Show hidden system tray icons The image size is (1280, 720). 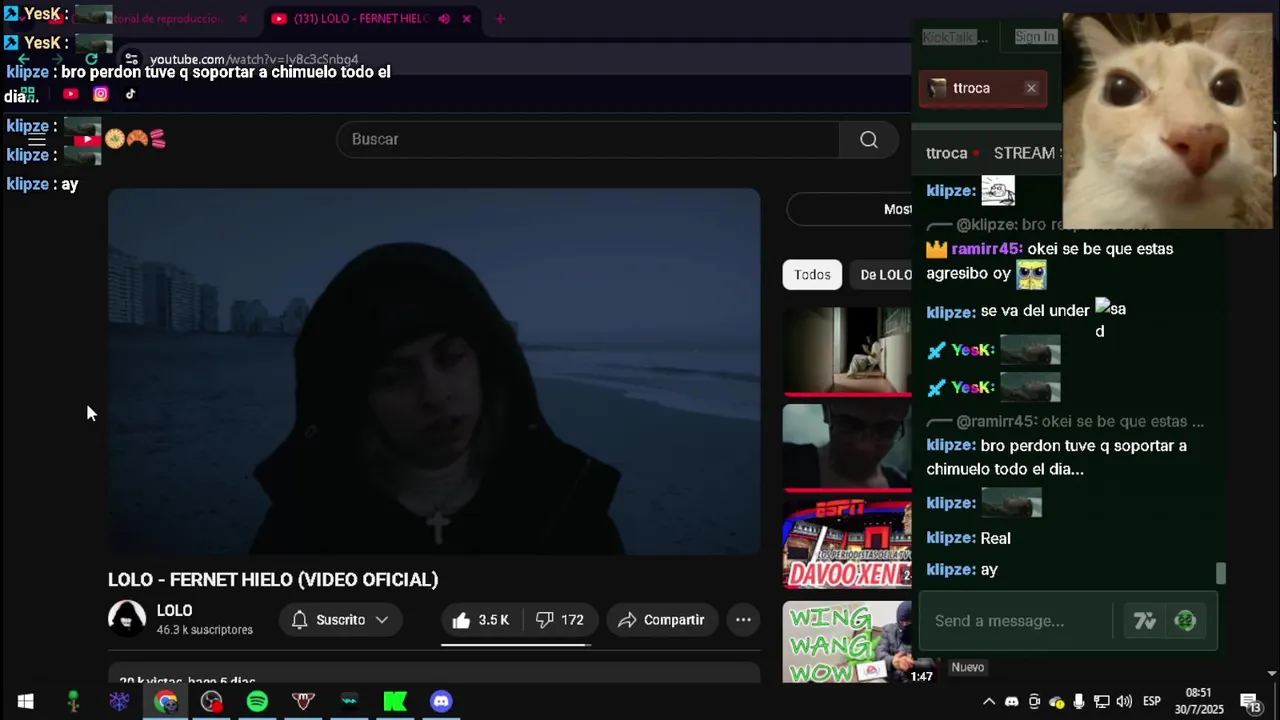pyautogui.click(x=989, y=702)
